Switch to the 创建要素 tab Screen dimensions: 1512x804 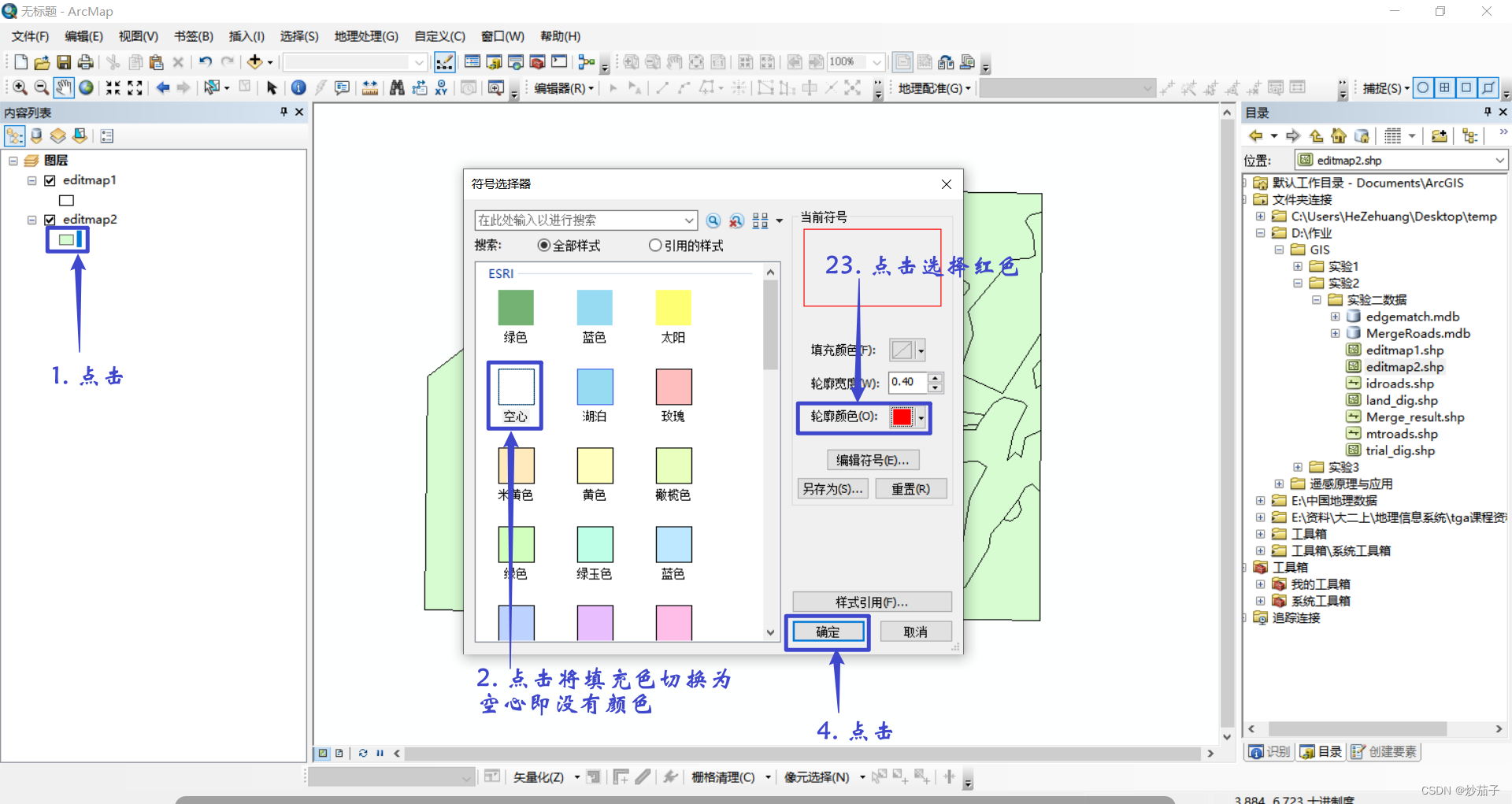point(1384,752)
